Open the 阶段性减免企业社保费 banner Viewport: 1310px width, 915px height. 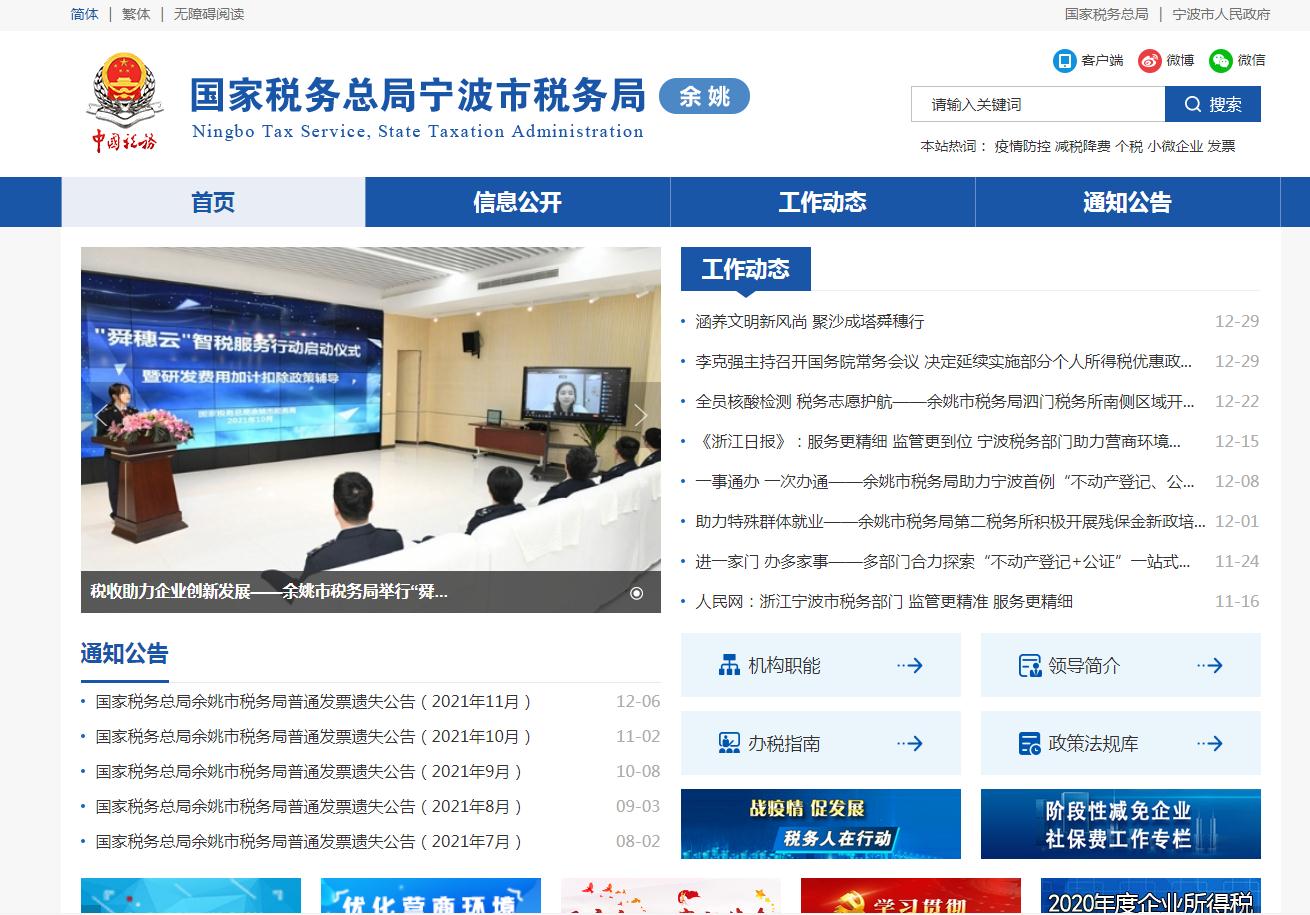tap(1121, 824)
